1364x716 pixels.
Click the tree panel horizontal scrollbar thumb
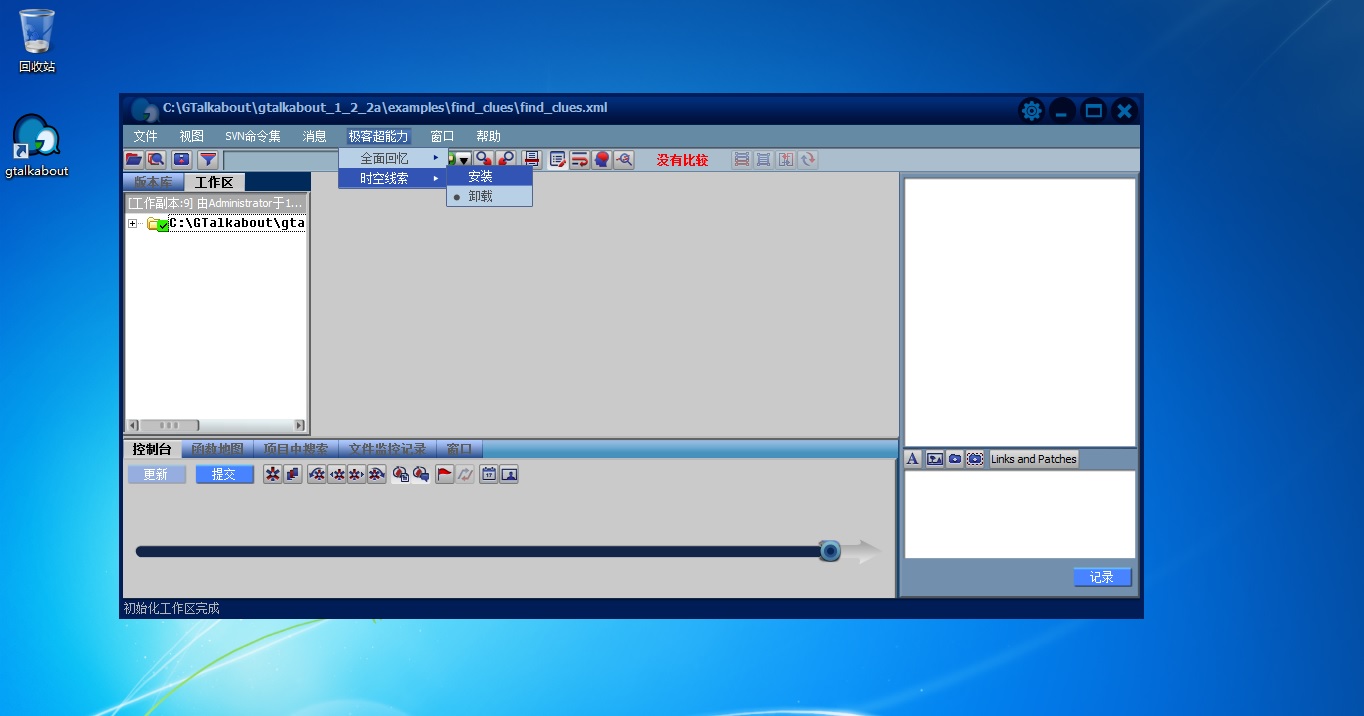(x=170, y=425)
